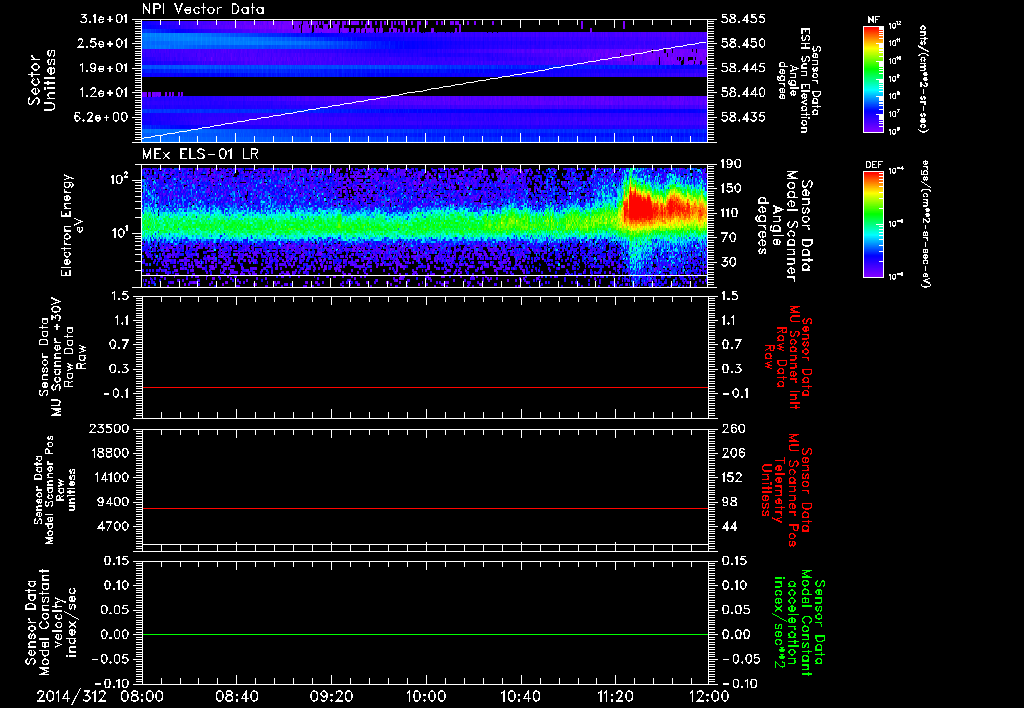The image size is (1024, 708).
Task: Click the 'Model Scanner Angle degrees' axis label
Action: [x=784, y=226]
